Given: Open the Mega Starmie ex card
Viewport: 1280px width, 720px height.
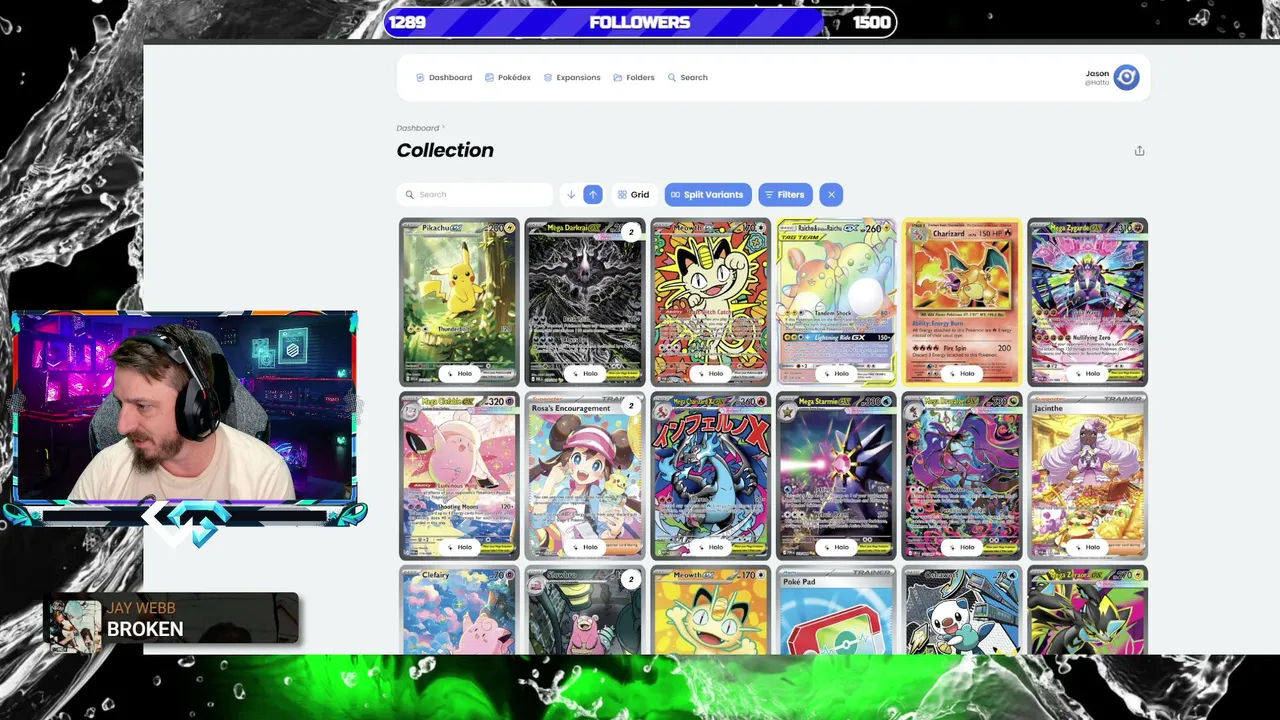Looking at the screenshot, I should (x=836, y=476).
